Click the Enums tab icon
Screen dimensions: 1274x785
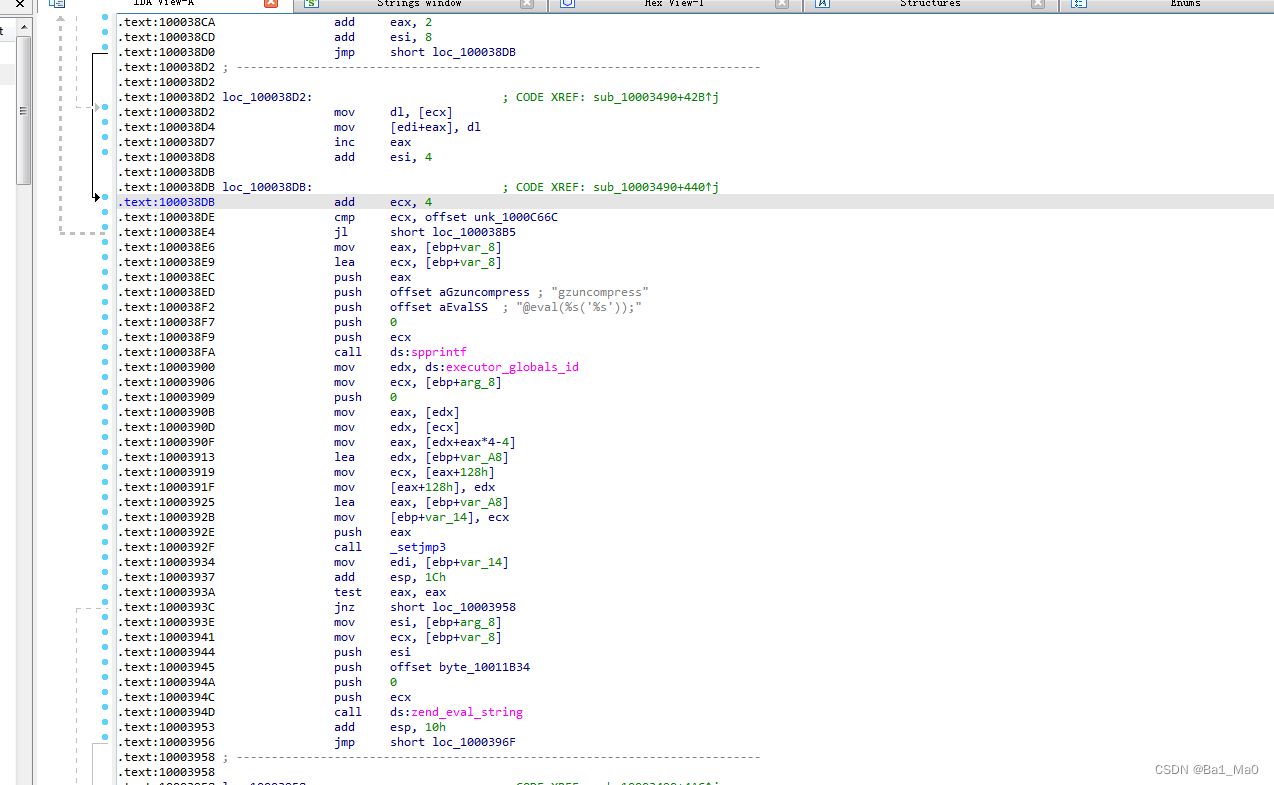click(1079, 4)
